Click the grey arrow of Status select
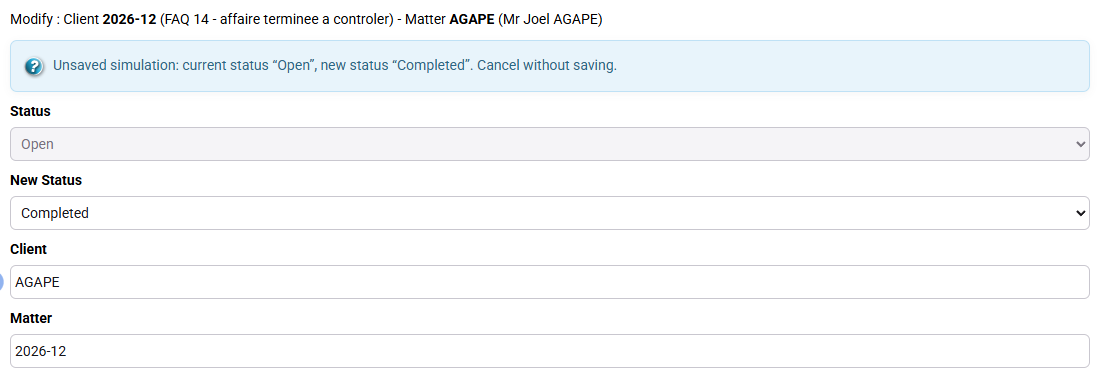 click(1080, 145)
